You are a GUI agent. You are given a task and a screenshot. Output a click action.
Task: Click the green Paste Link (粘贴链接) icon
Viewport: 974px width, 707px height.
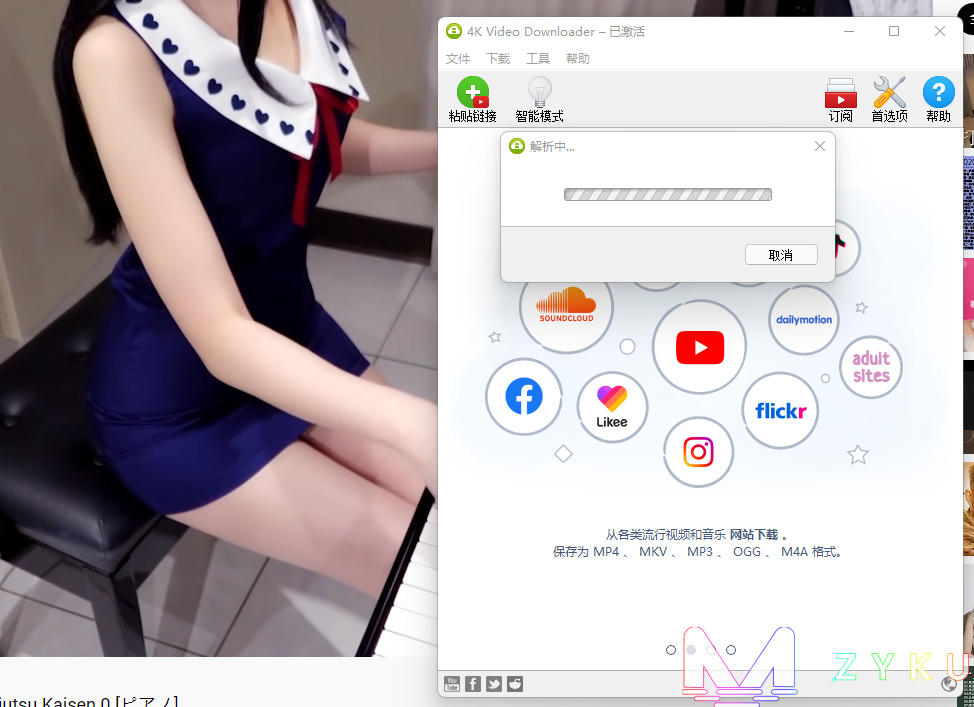473,93
